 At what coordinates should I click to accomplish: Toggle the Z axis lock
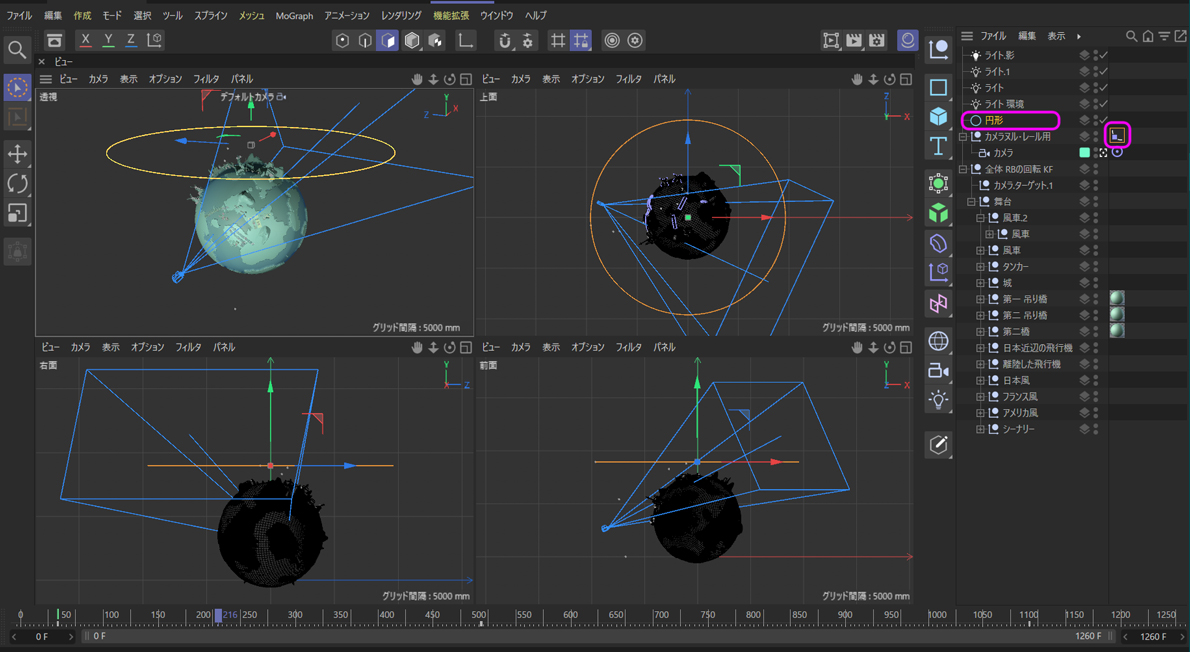click(130, 40)
